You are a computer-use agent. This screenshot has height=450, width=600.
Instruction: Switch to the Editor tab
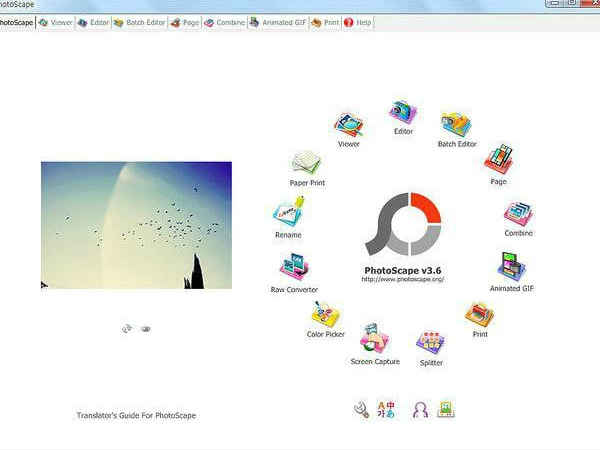[93, 23]
